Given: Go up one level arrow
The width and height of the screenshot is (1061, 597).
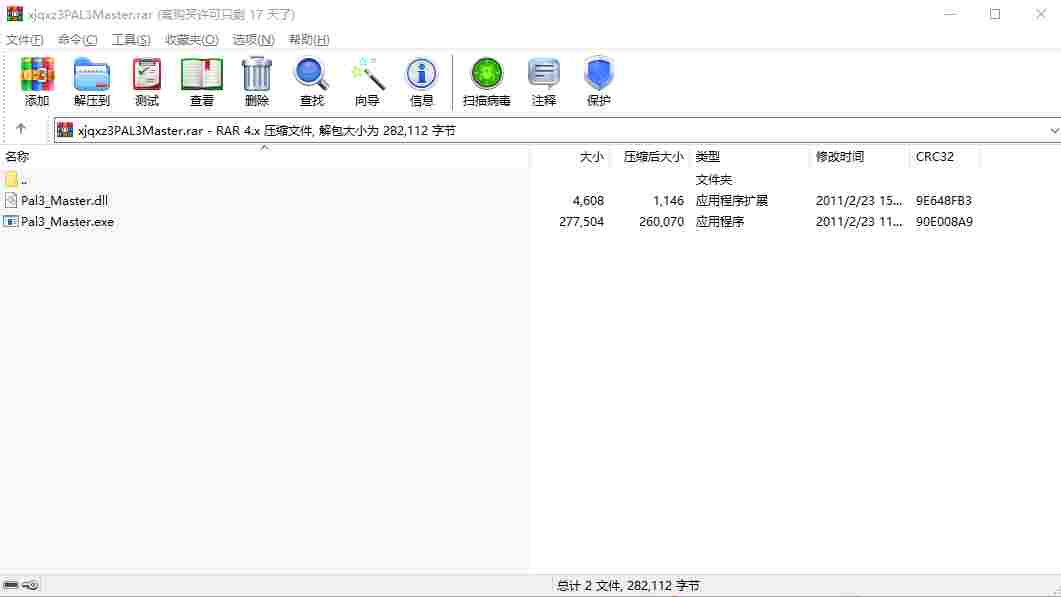Looking at the screenshot, I should [21, 129].
